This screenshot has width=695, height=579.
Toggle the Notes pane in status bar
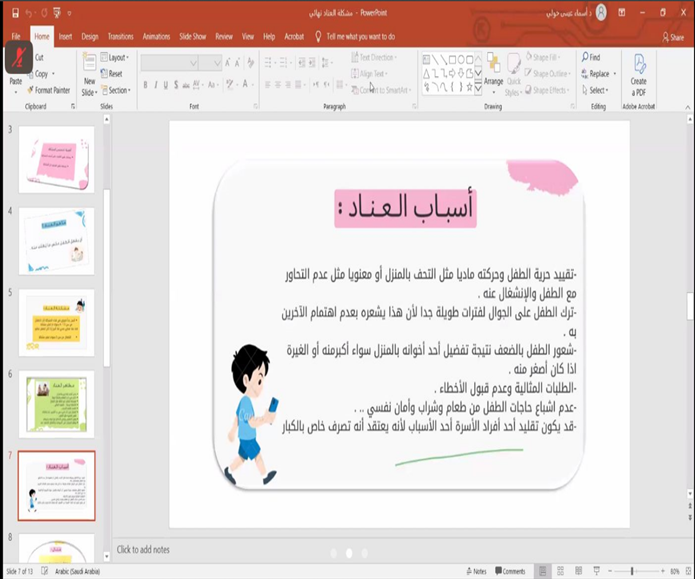point(478,571)
